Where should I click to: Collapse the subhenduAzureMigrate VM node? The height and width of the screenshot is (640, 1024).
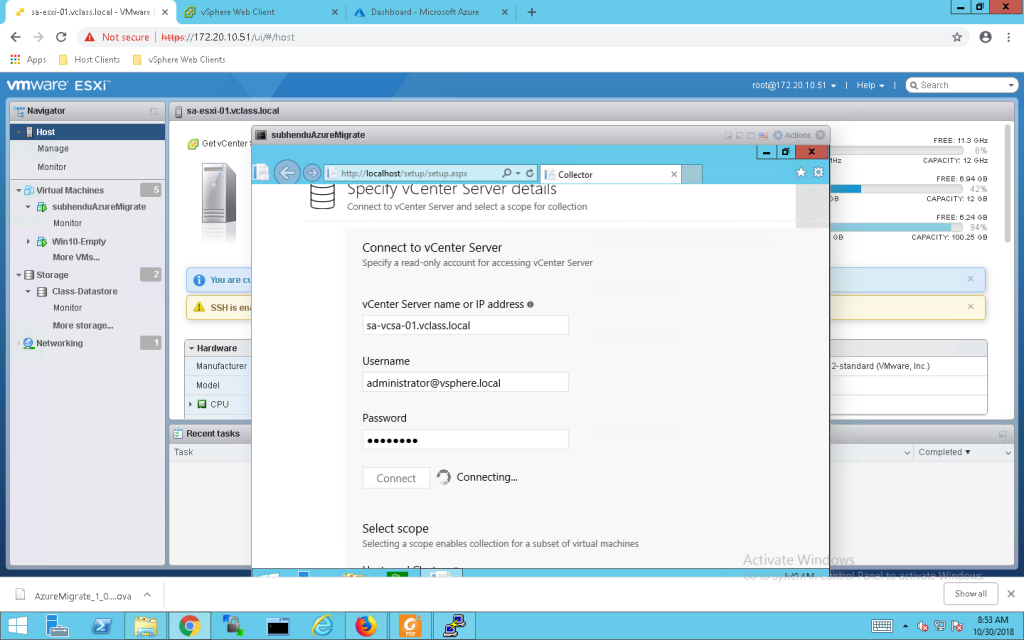click(x=28, y=207)
